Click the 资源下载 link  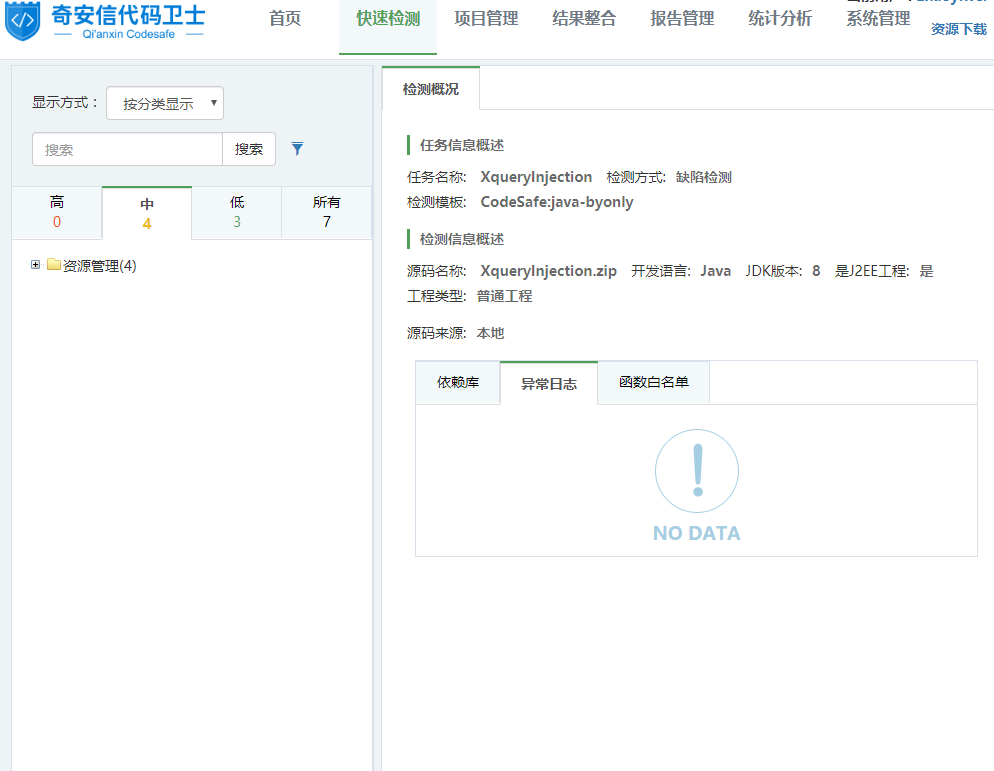pos(958,30)
